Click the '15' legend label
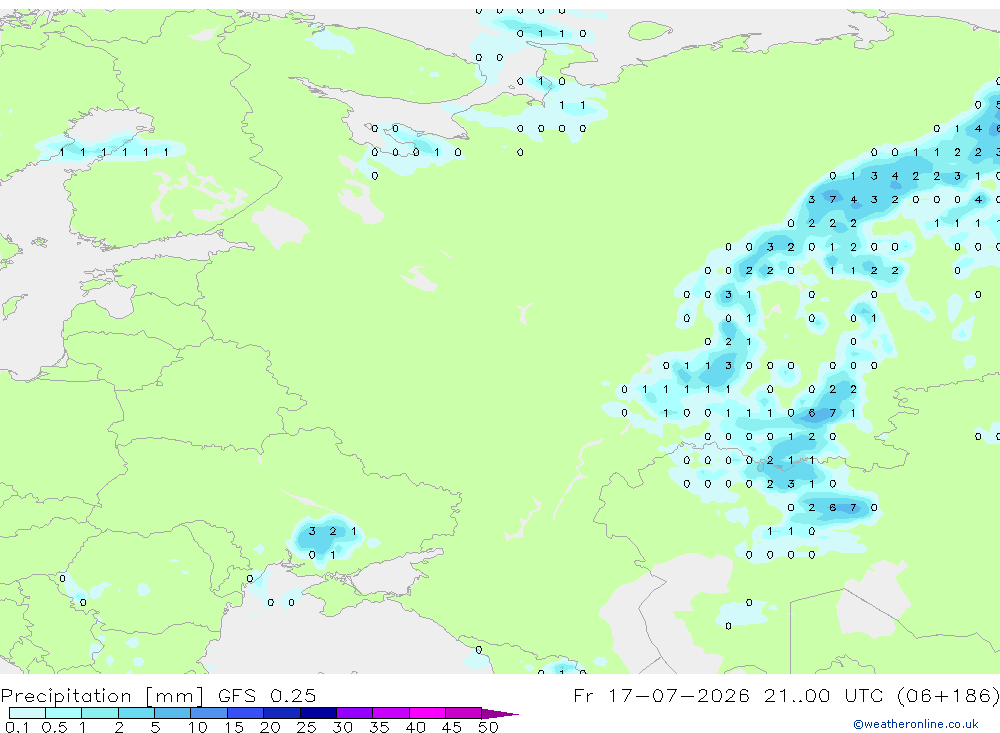Image resolution: width=1000 pixels, height=733 pixels. (234, 727)
